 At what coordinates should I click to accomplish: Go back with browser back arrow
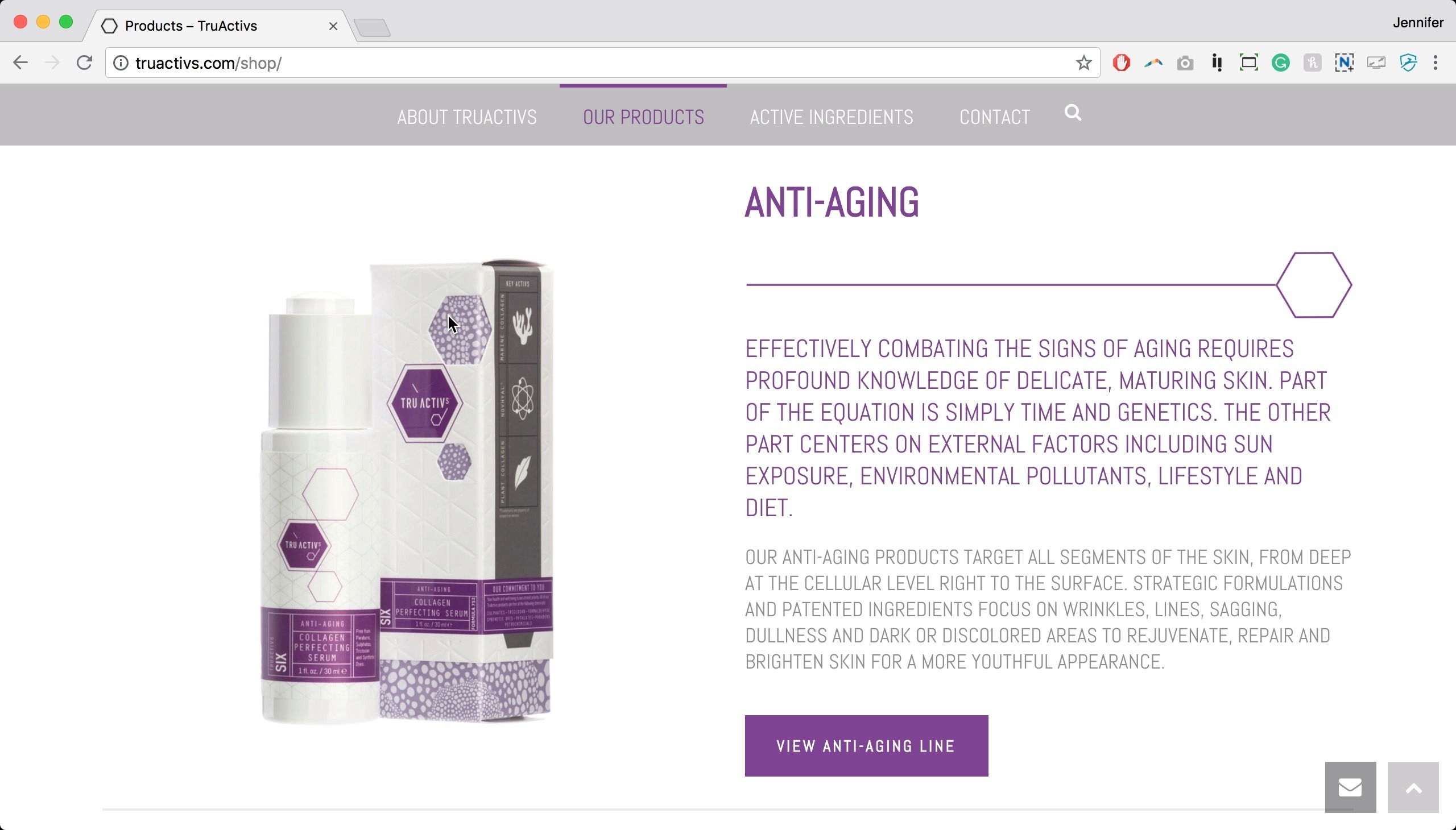point(20,62)
